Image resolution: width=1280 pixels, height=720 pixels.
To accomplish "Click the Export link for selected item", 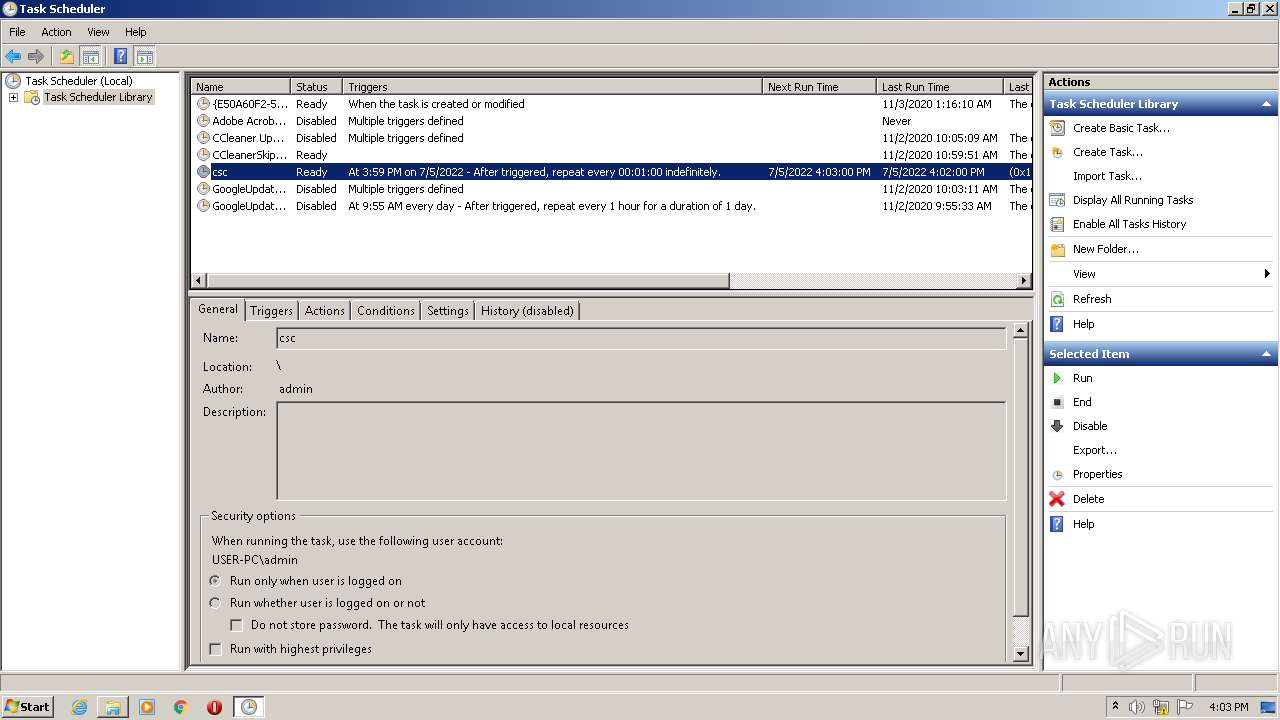I will [x=1095, y=450].
